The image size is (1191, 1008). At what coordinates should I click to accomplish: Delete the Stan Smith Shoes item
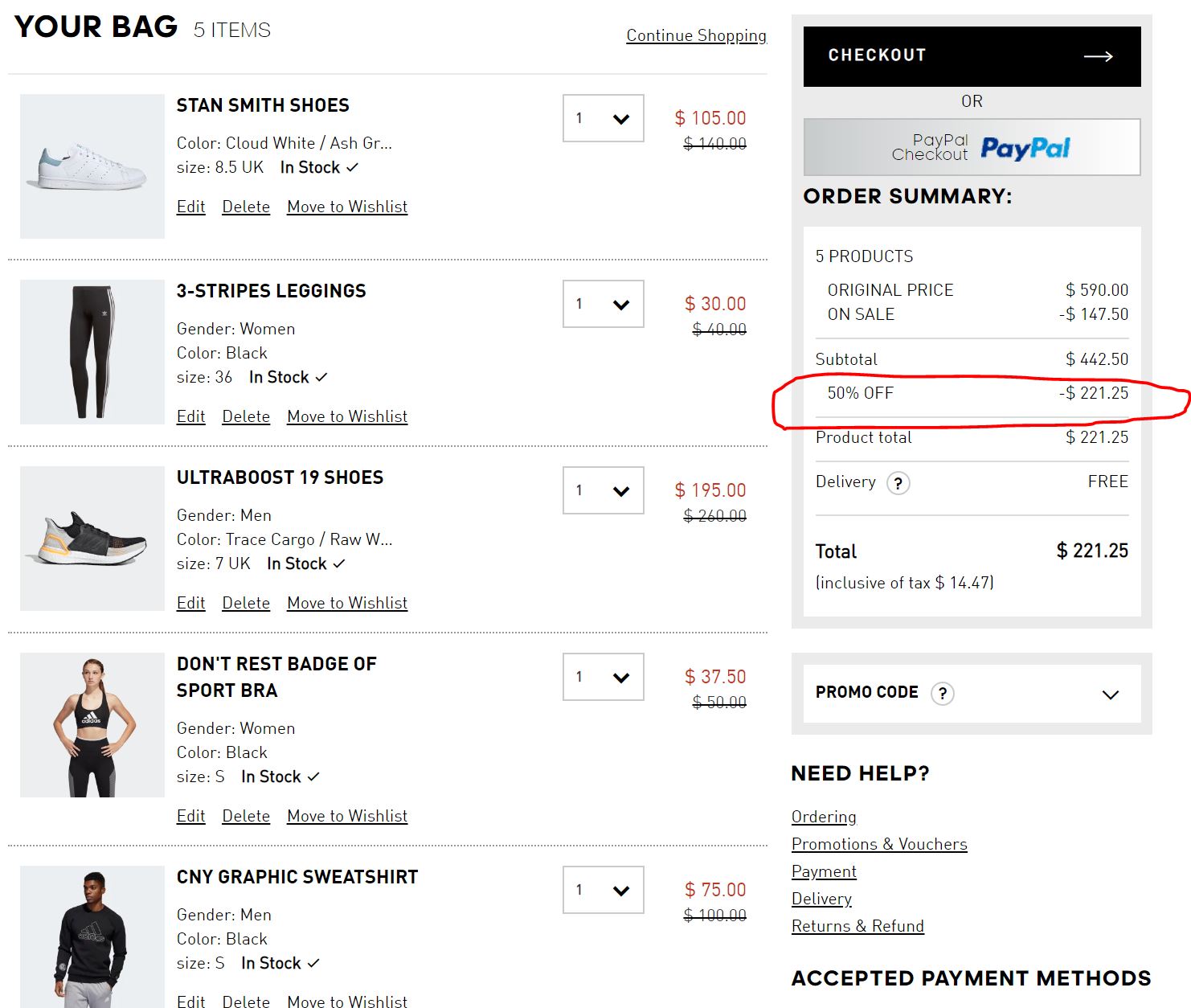[246, 207]
